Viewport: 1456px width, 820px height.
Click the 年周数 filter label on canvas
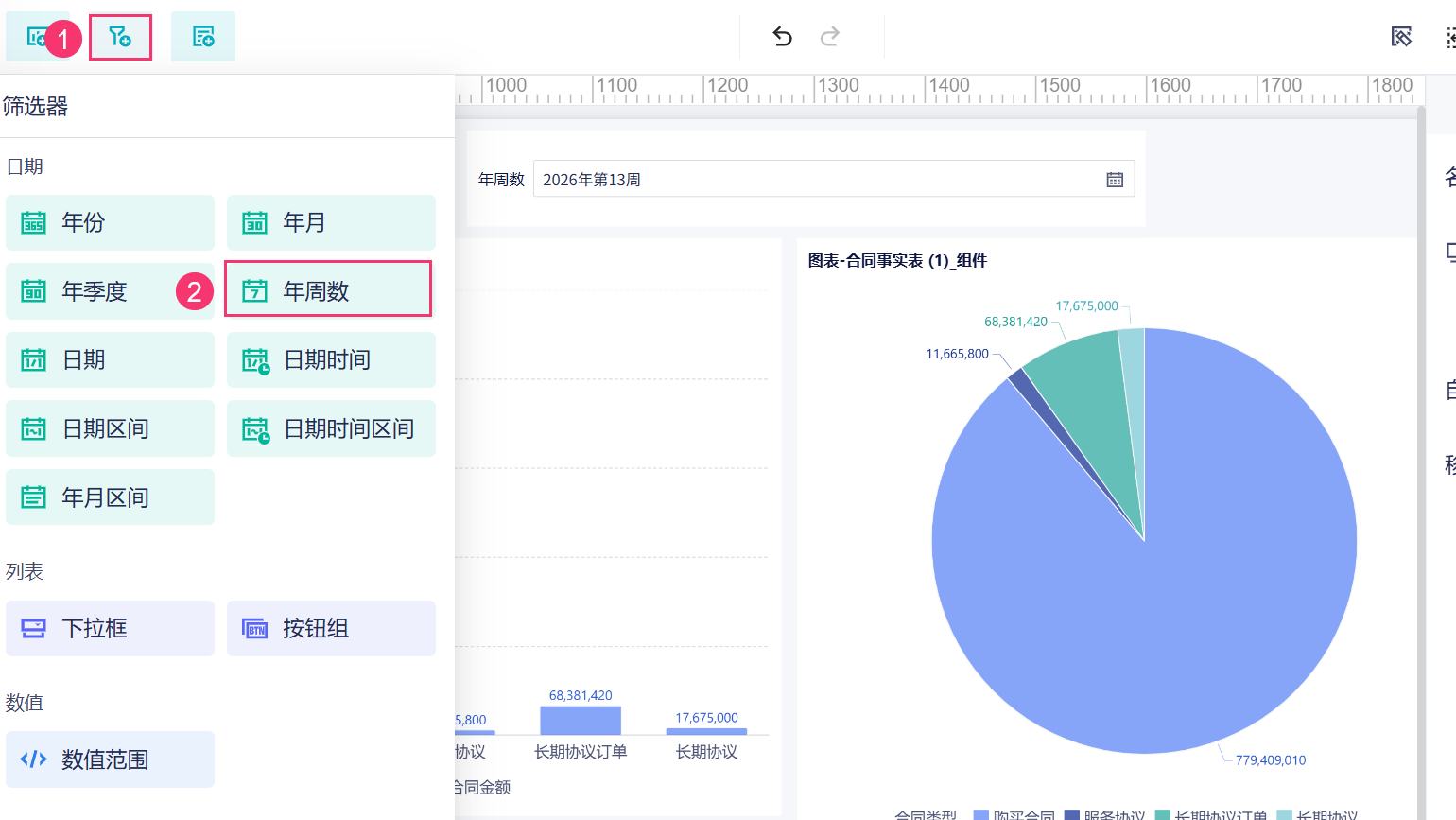[501, 180]
